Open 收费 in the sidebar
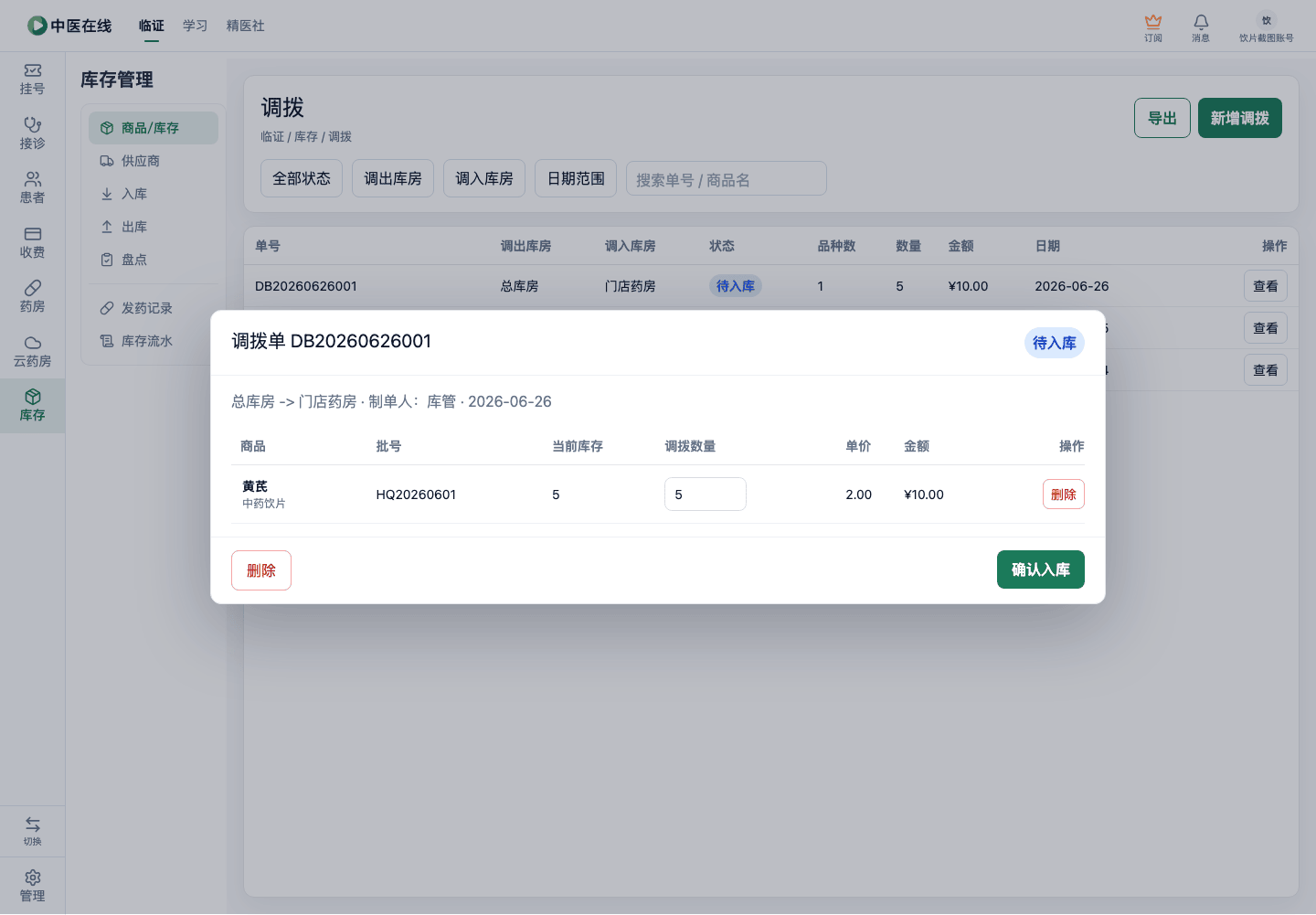 point(32,243)
